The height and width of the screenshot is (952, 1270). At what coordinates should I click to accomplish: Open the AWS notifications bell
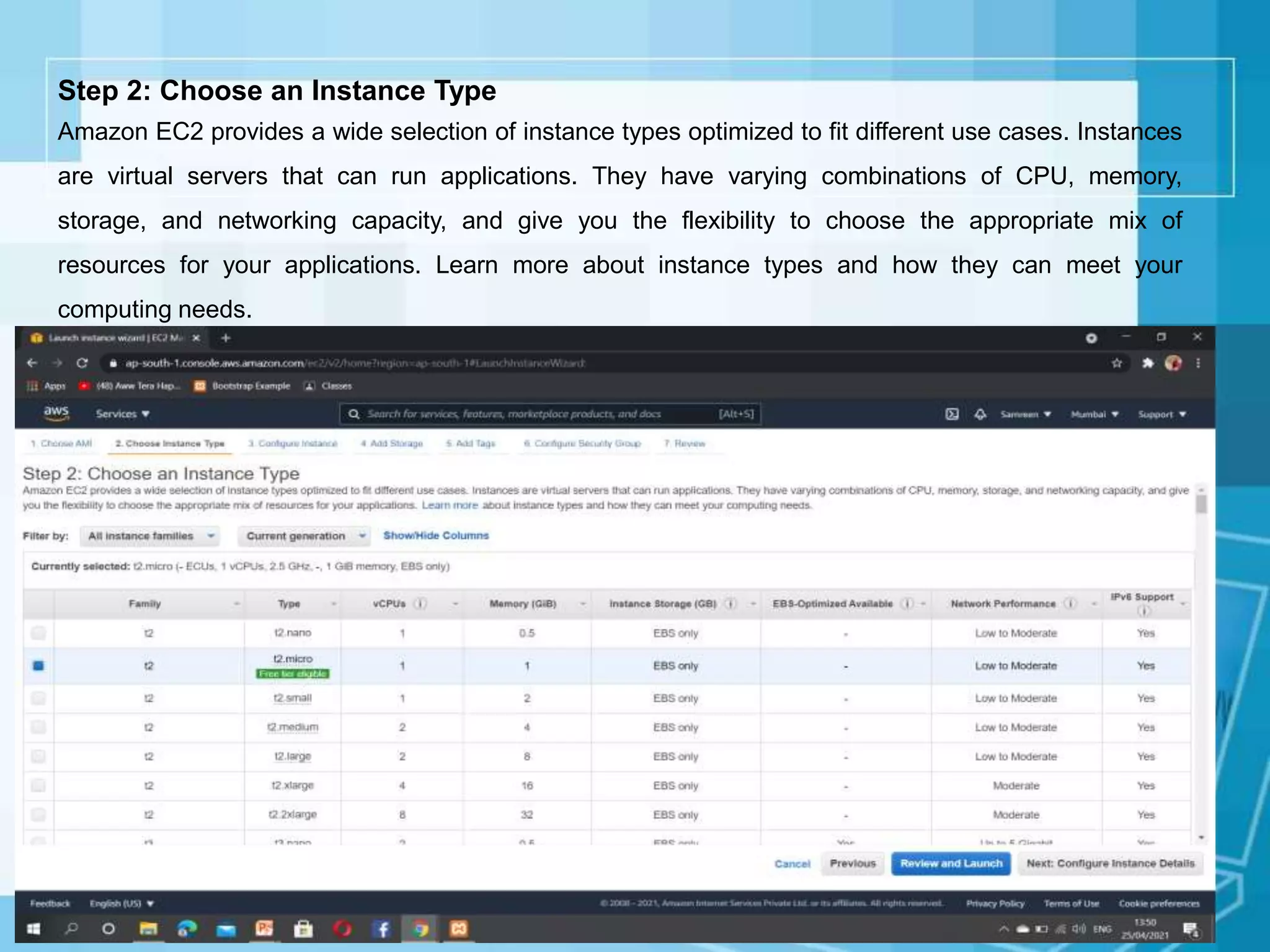click(x=980, y=414)
